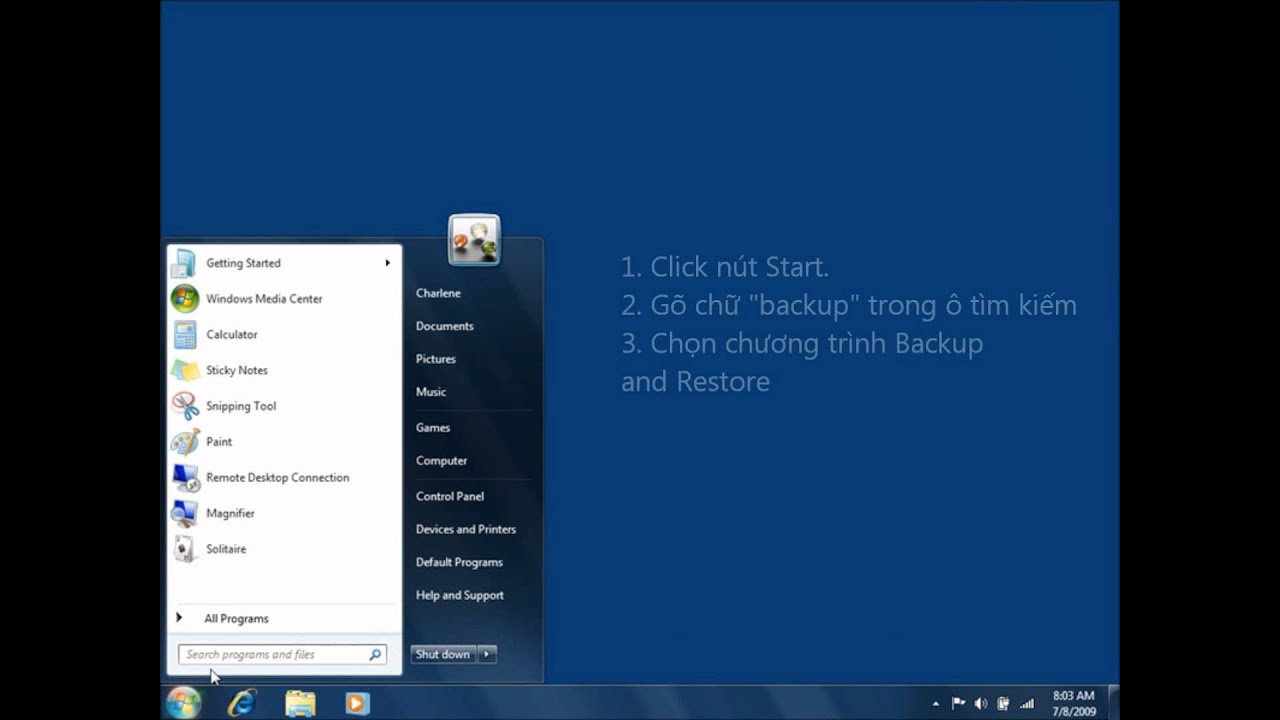
Task: Click the Paint palette icon
Action: [185, 442]
